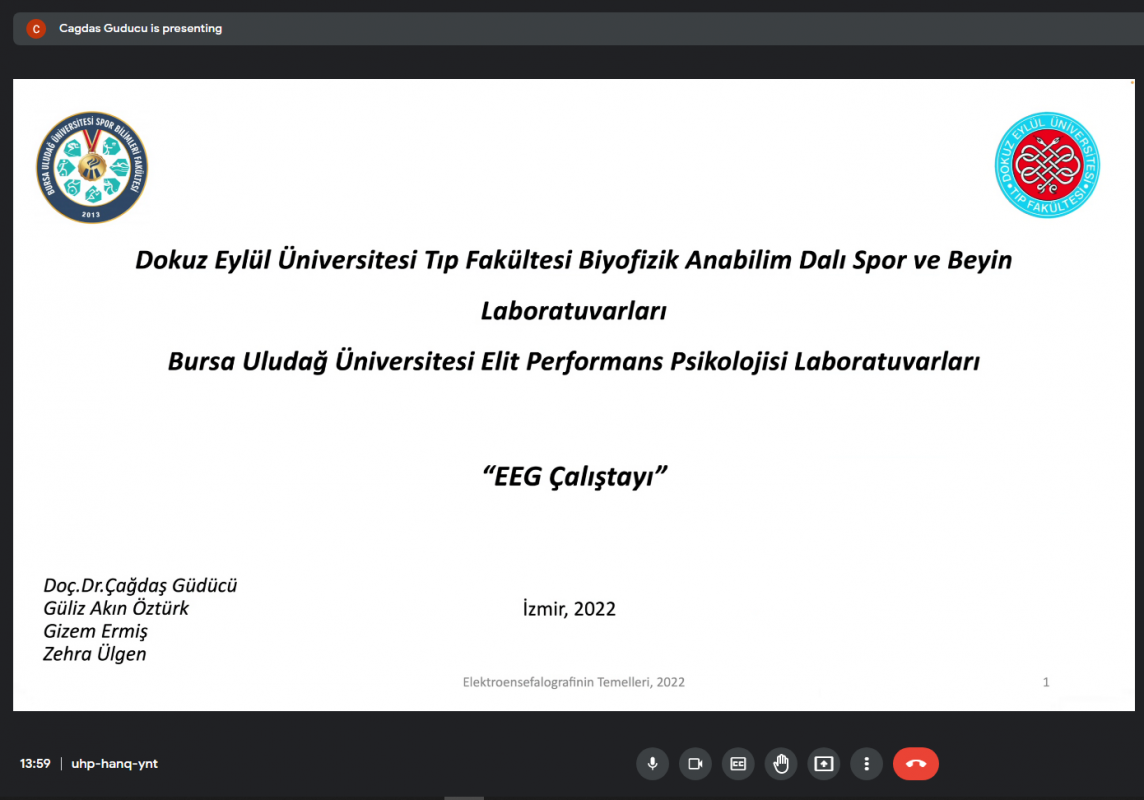
Task: Click the "EEG Çalıştayı" slide title
Action: tap(574, 476)
